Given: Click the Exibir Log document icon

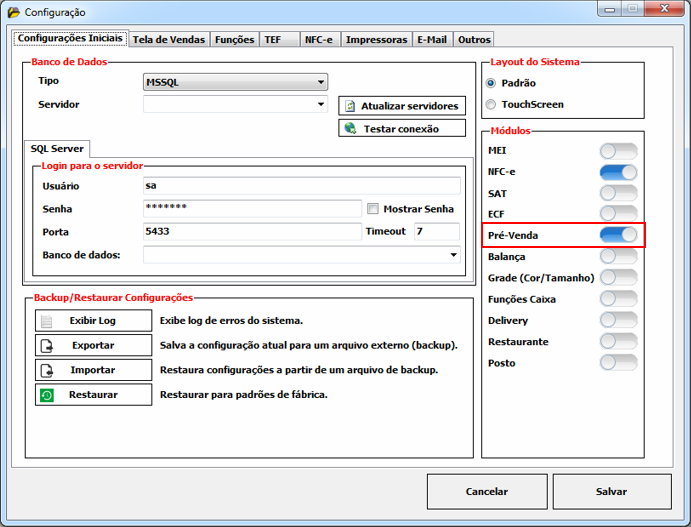Looking at the screenshot, I should click(x=46, y=321).
